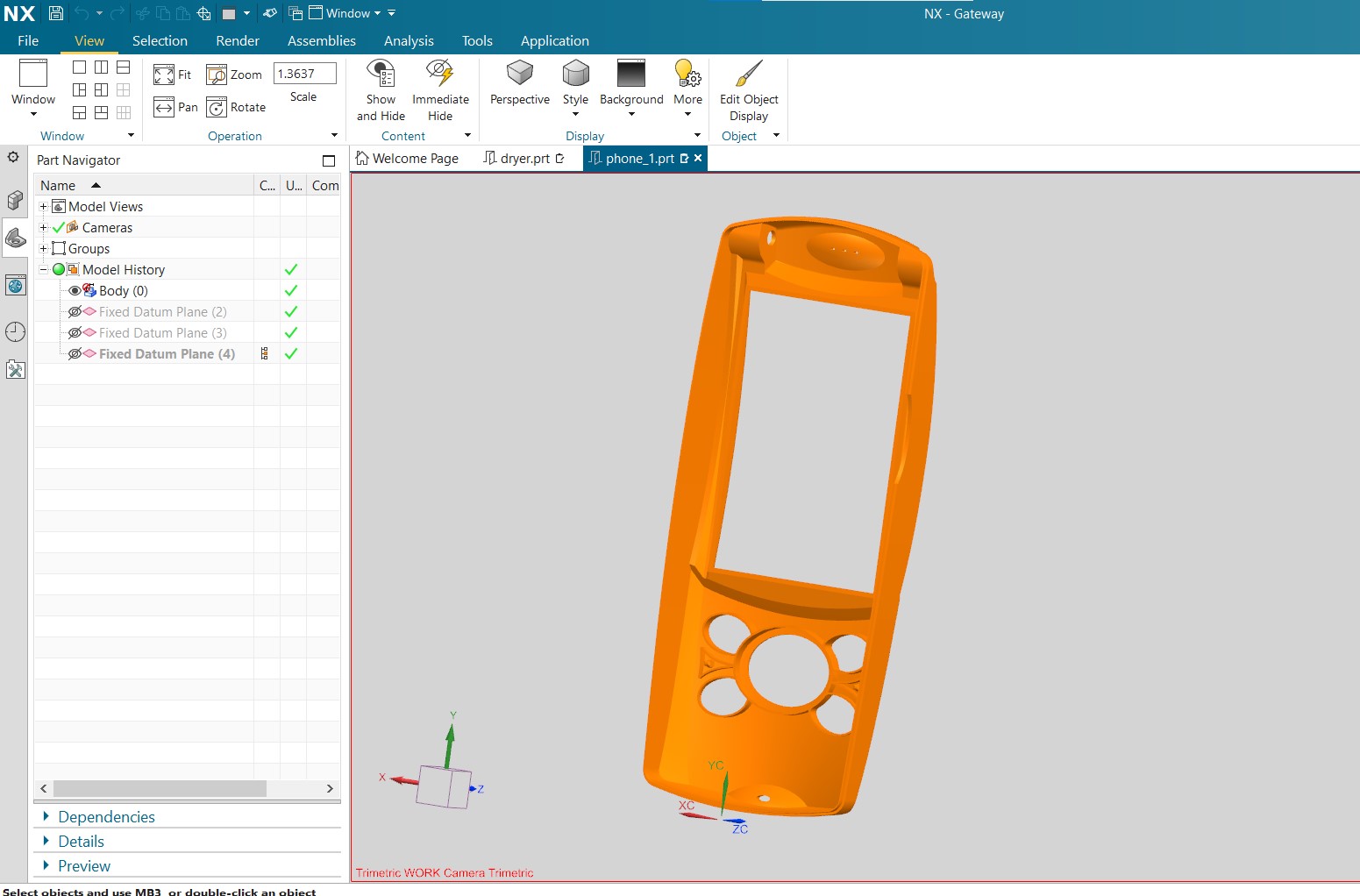The height and width of the screenshot is (896, 1360).
Task: Click the crosshair-circle icon in the quick access toolbar
Action: pos(203,13)
